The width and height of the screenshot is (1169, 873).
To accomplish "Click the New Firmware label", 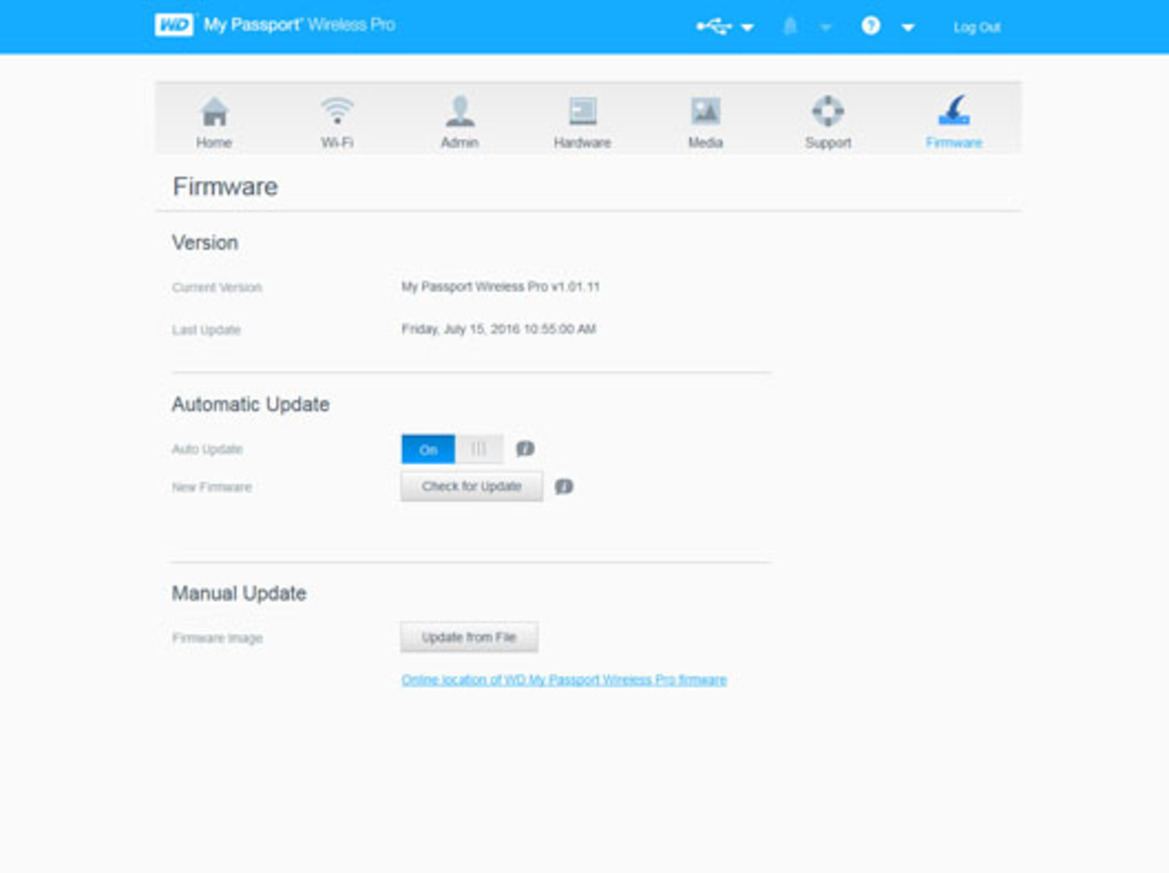I will 212,488.
